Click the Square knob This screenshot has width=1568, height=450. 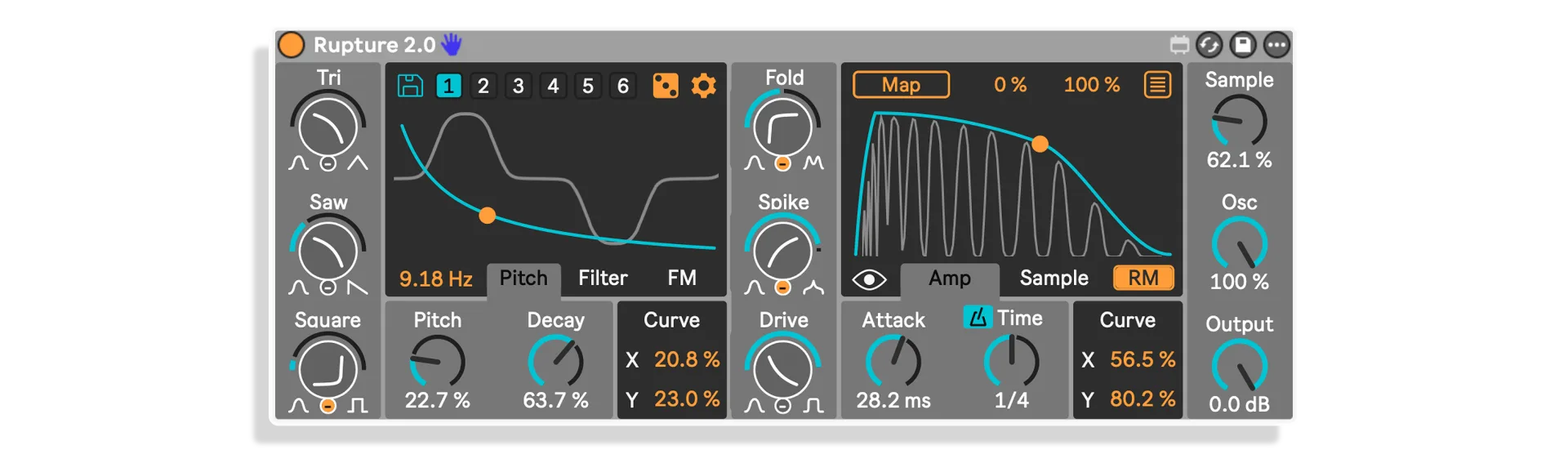[327, 368]
